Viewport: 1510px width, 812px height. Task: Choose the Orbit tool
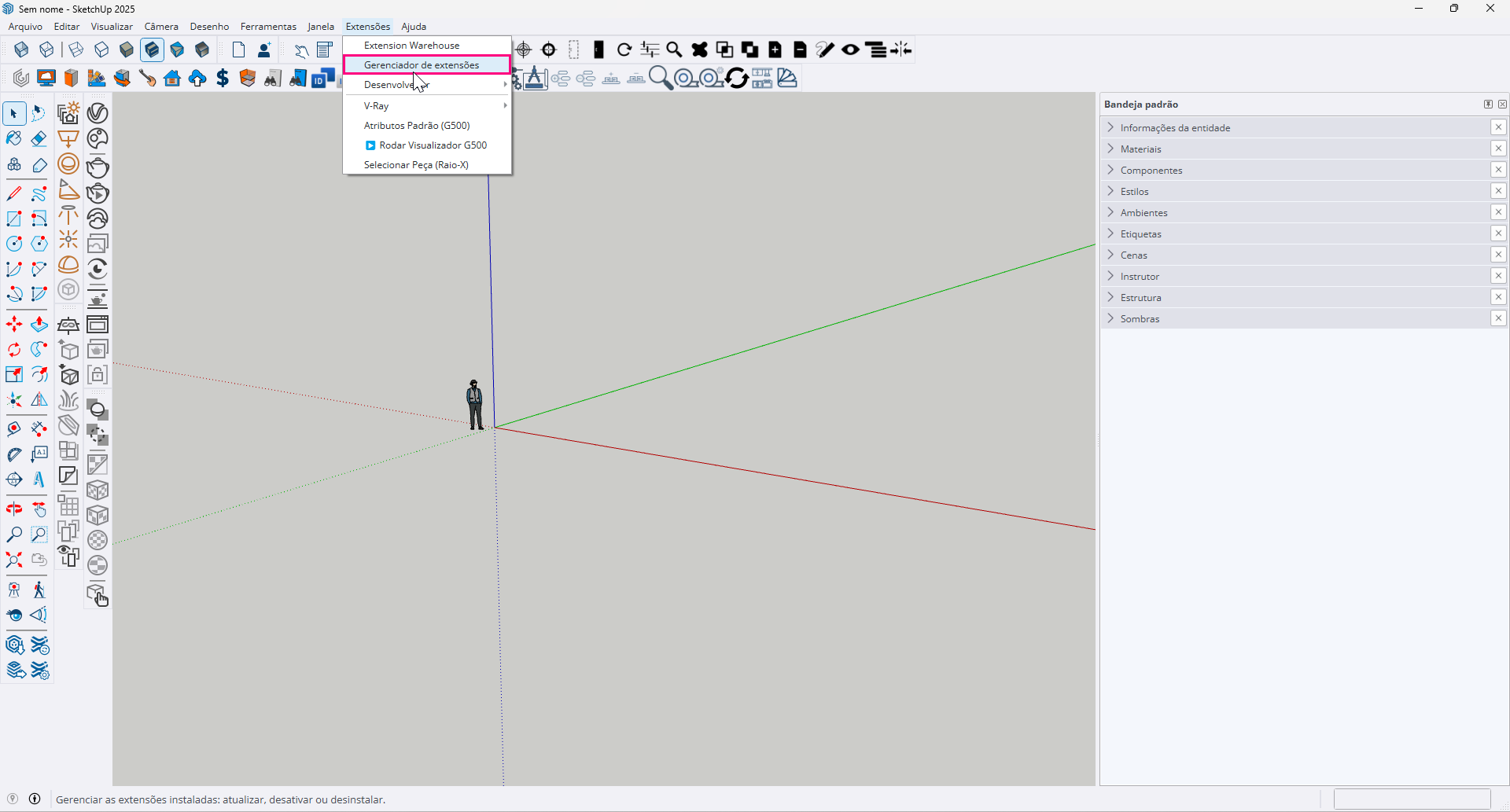[14, 509]
